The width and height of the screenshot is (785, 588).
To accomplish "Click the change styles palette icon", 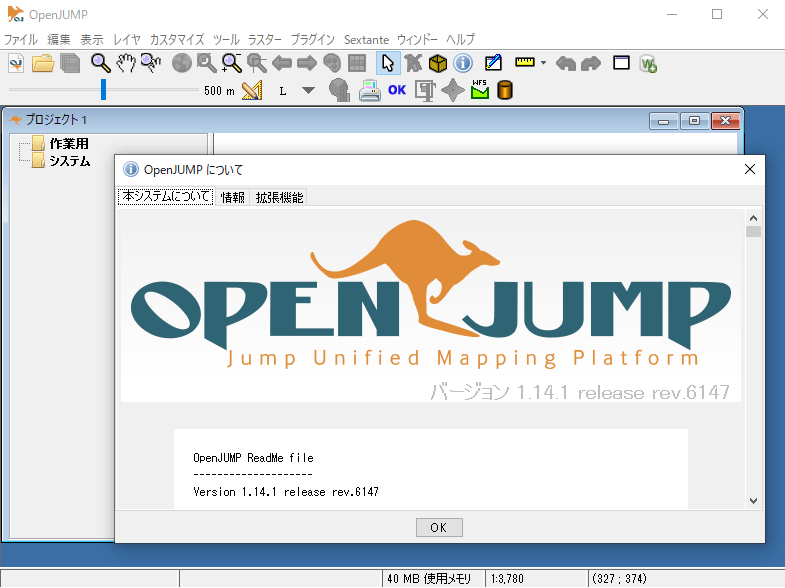I will 332,64.
